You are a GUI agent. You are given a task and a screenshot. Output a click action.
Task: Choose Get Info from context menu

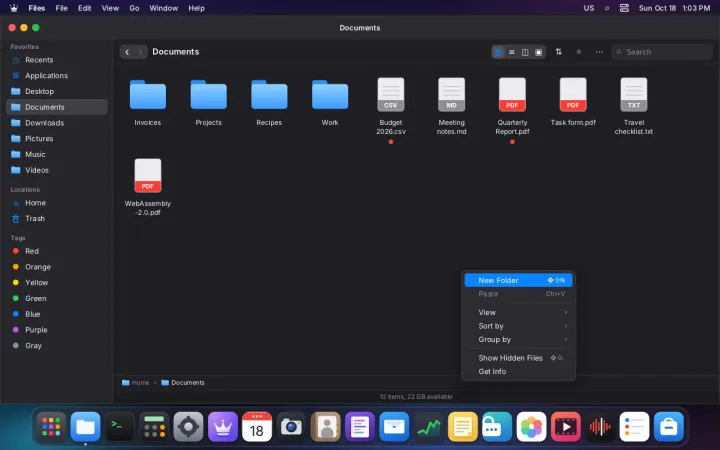(x=518, y=371)
